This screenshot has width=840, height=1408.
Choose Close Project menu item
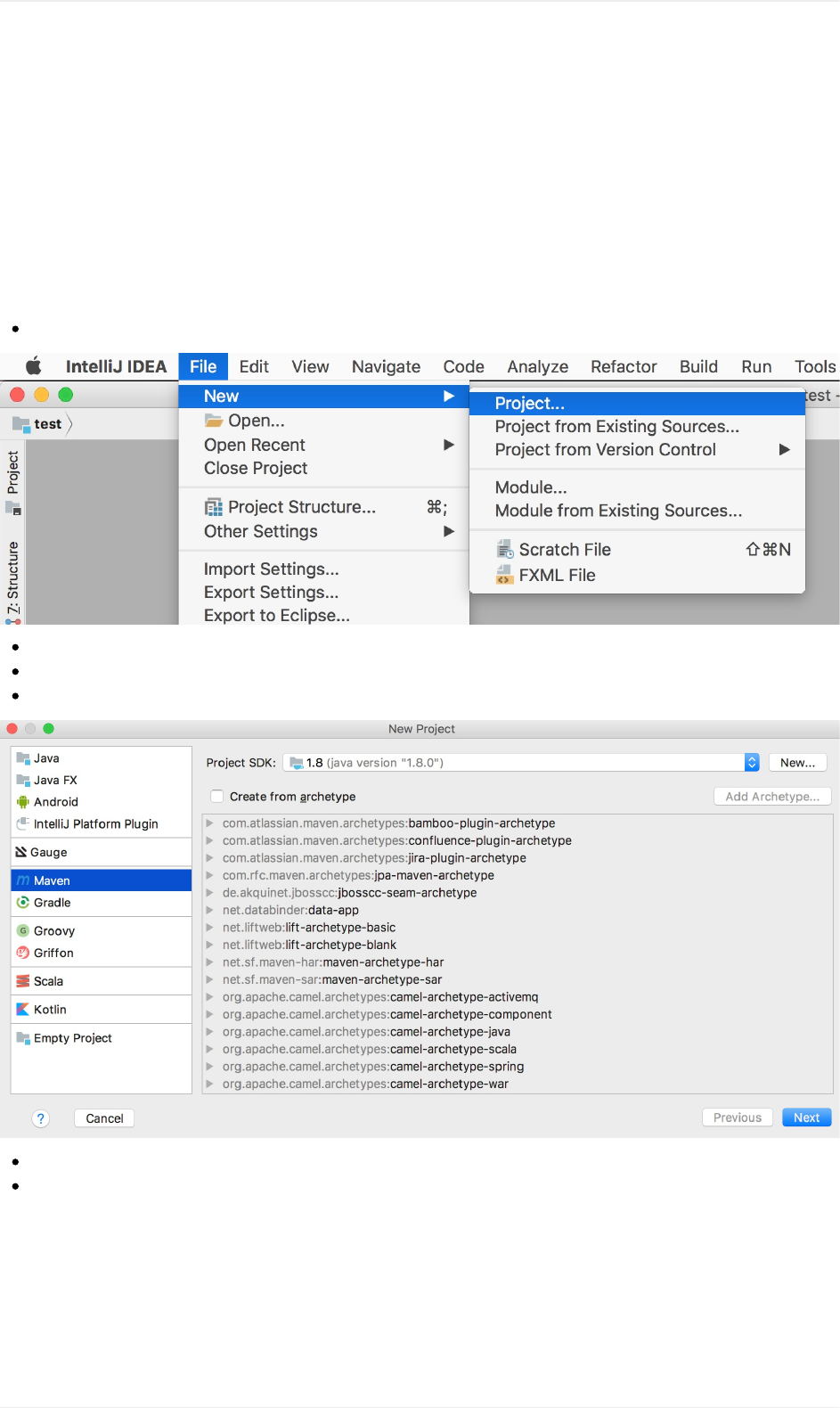[x=324, y=468]
